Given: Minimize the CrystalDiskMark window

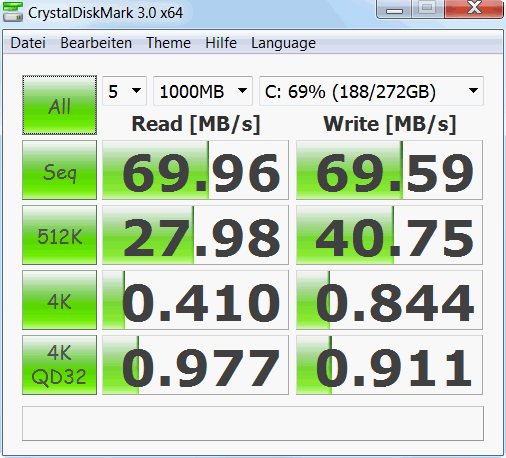Looking at the screenshot, I should [x=394, y=9].
